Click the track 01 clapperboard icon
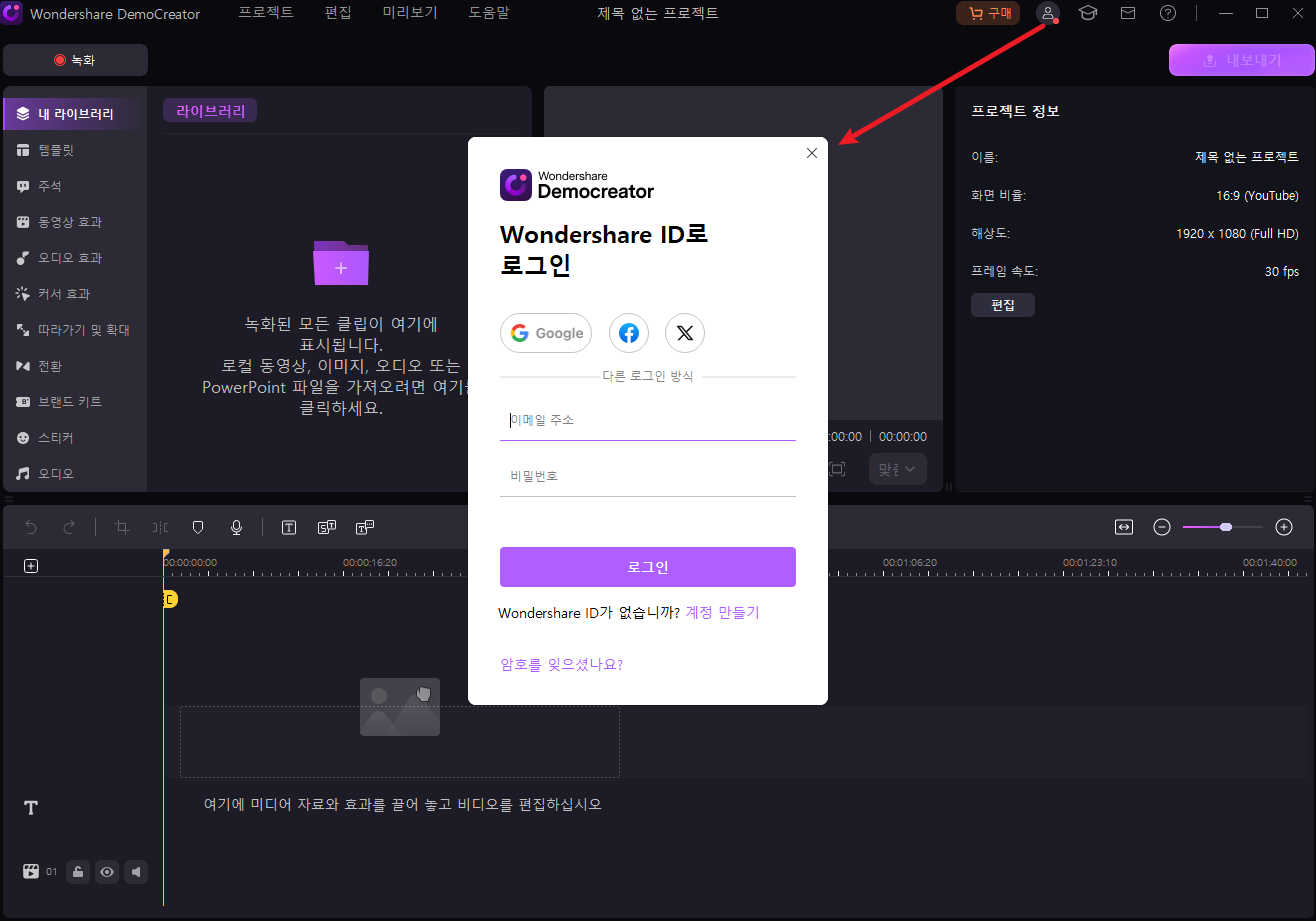Image resolution: width=1316 pixels, height=921 pixels. pos(31,872)
